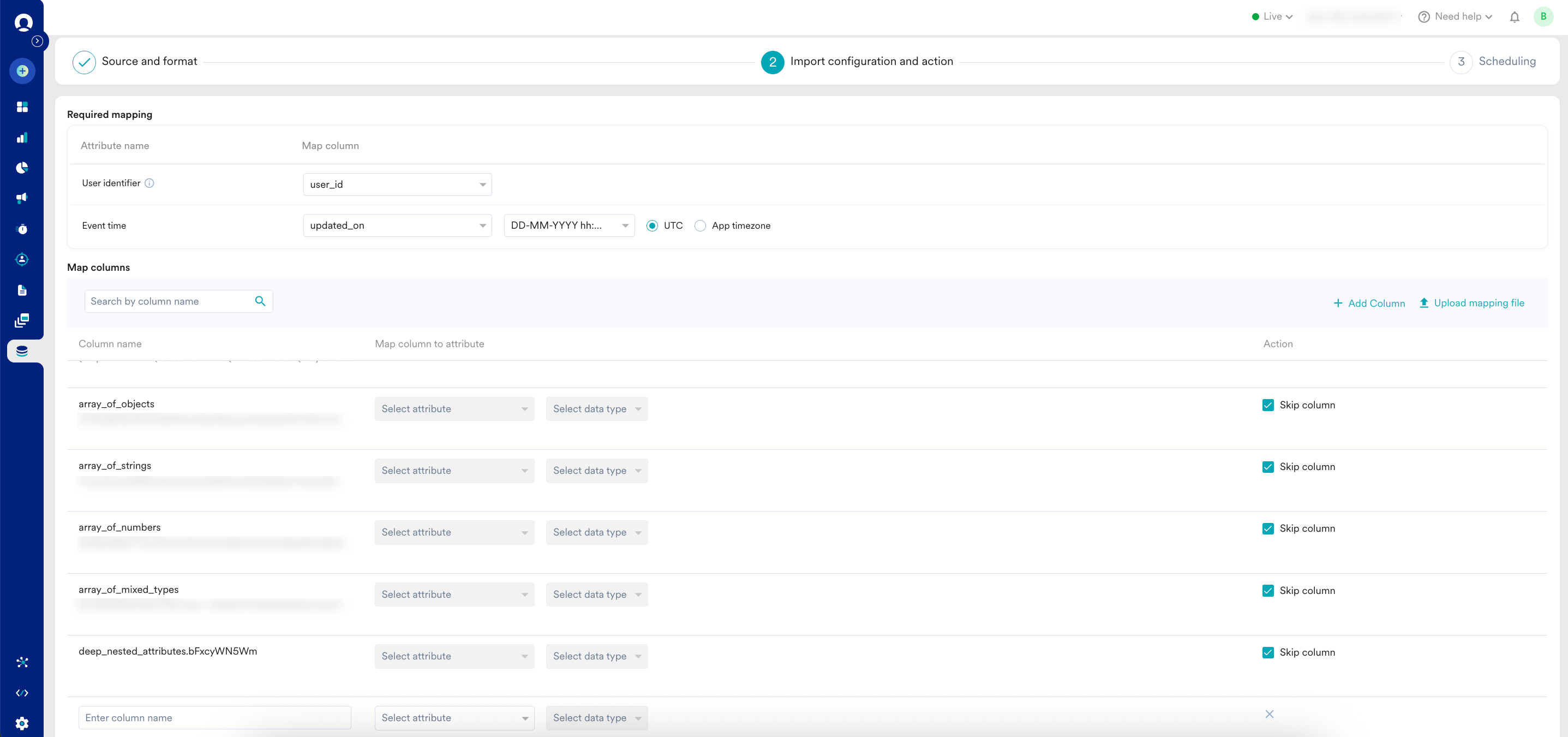Screen dimensions: 1568x737
Task: Click Upload mapping file link
Action: 1471,304
